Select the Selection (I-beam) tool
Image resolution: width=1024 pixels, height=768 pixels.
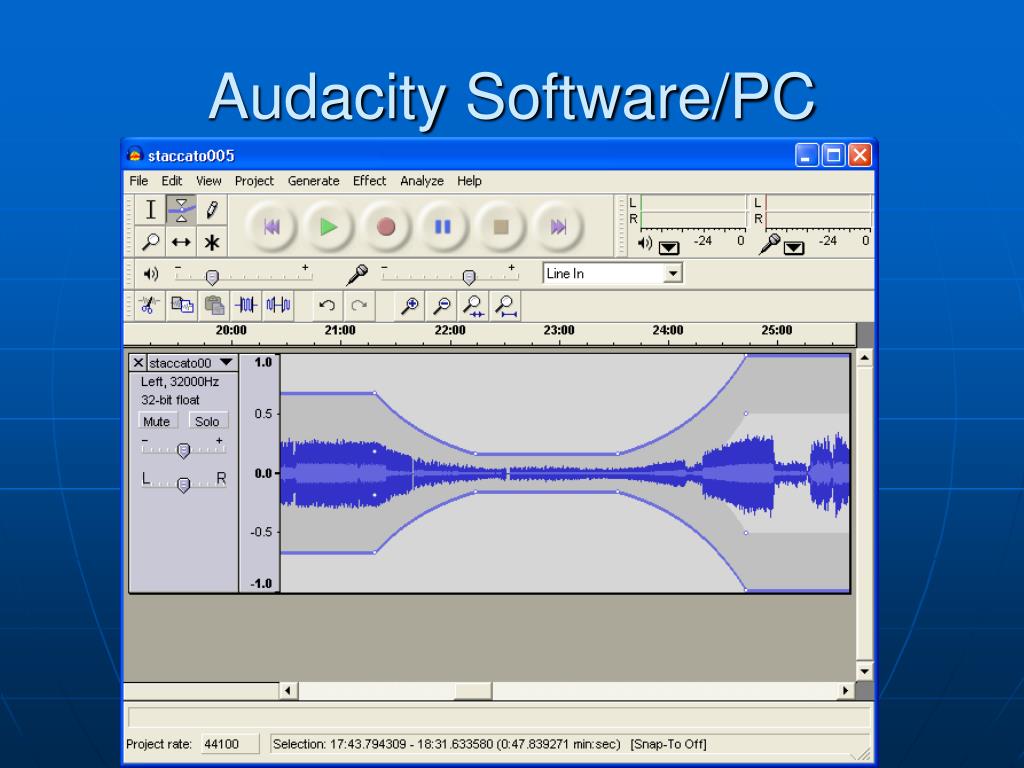point(151,210)
